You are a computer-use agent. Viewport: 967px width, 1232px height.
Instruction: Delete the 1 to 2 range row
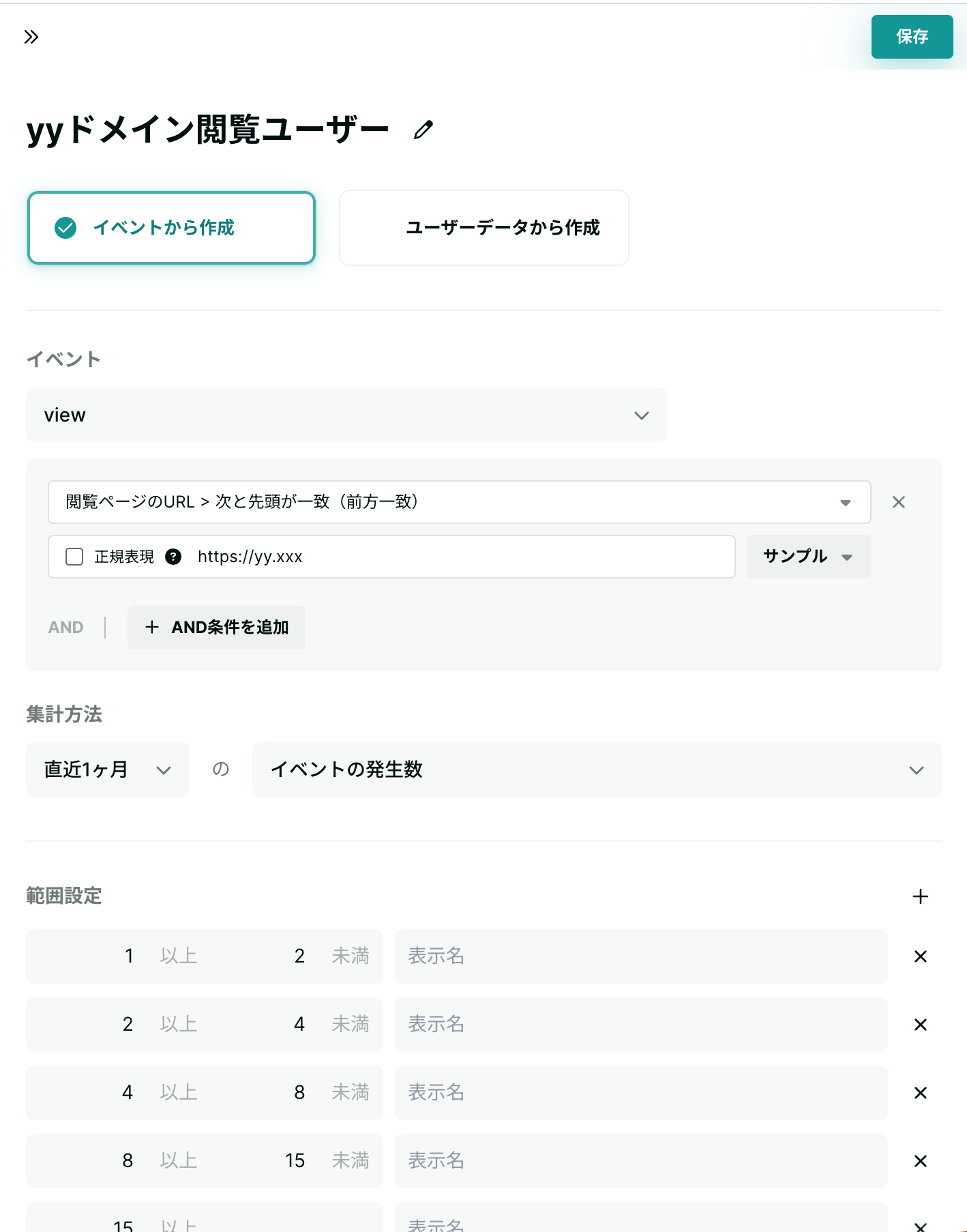point(921,956)
